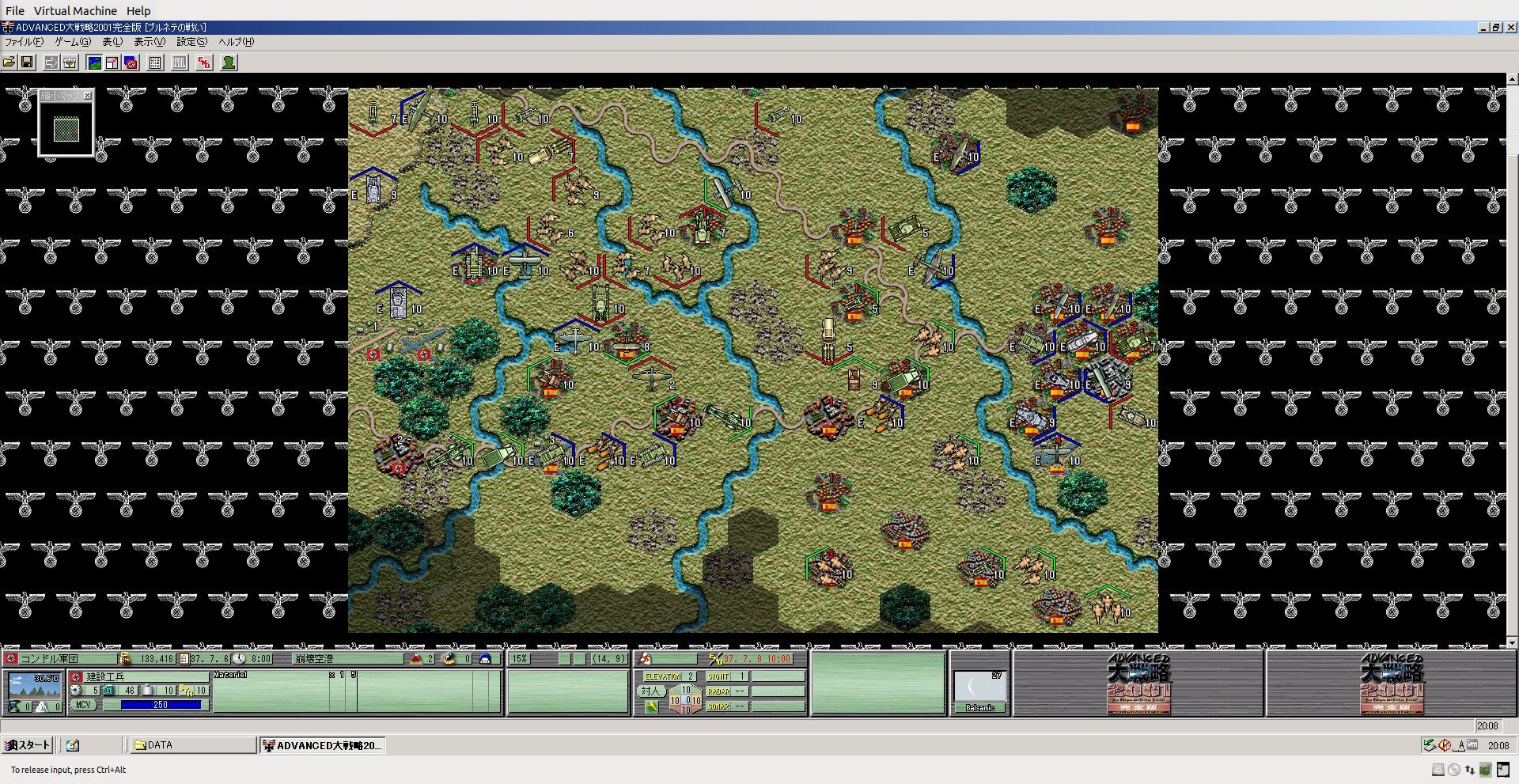Click the VM fullscreen status icon
This screenshot has height=784, width=1519.
1502,770
